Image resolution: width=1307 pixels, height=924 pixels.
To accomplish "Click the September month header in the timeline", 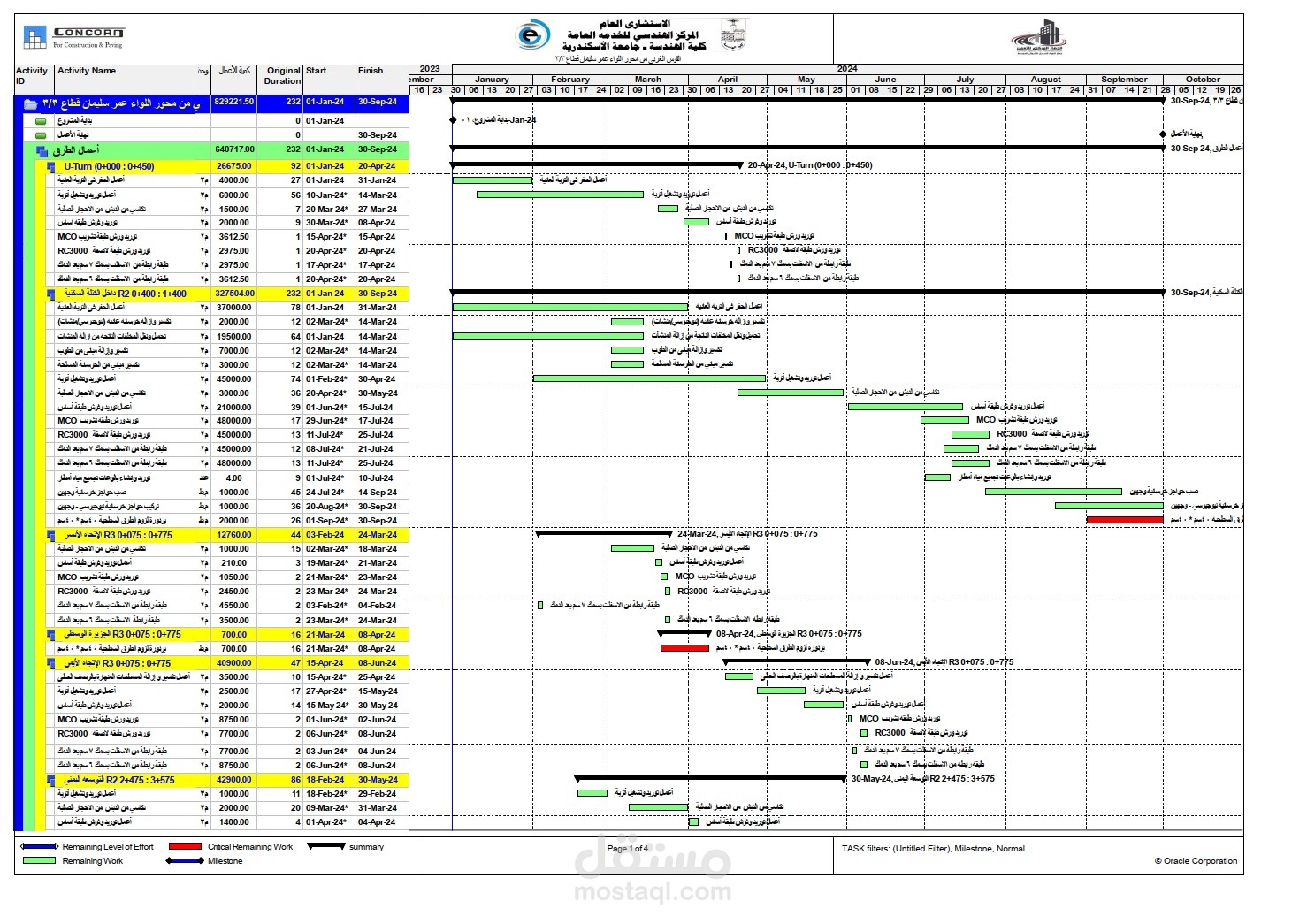I will pos(1124,80).
